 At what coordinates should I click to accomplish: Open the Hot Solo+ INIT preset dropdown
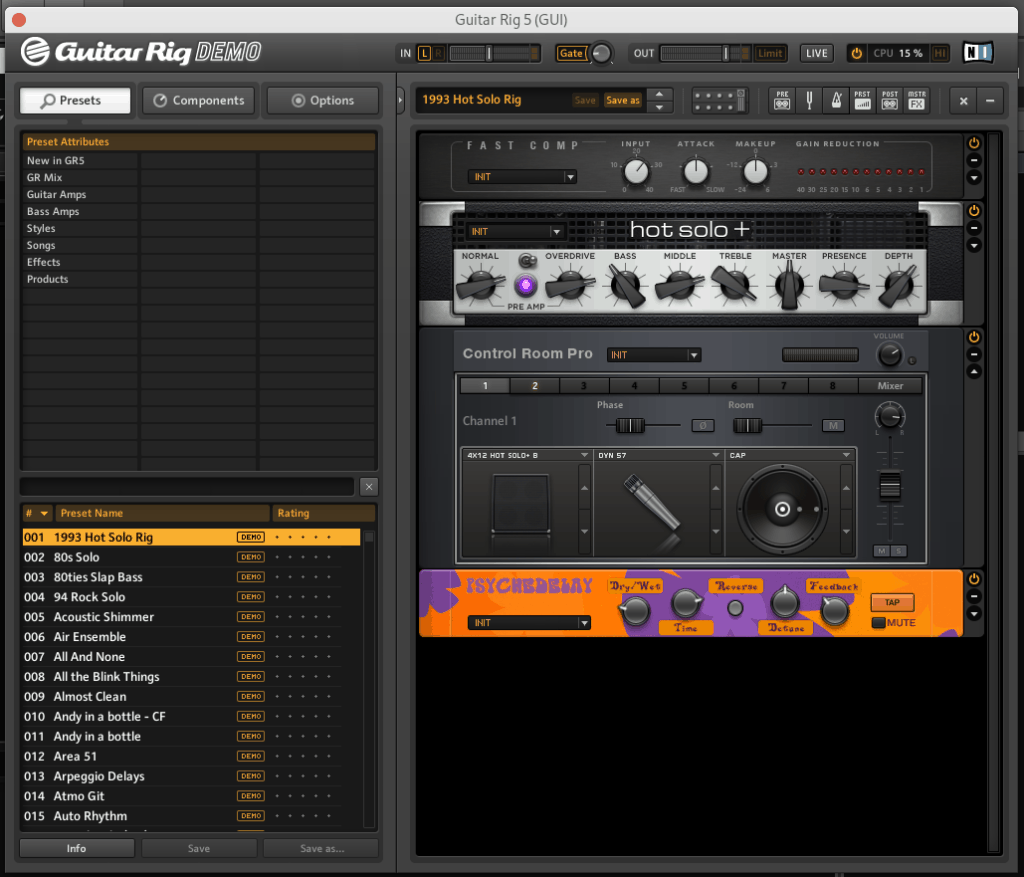pyautogui.click(x=515, y=231)
